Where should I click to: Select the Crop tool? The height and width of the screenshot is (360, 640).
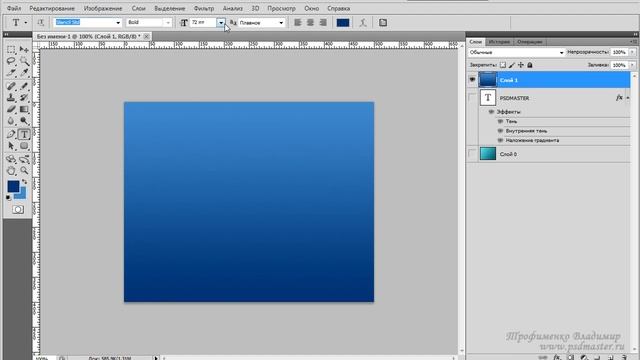click(11, 73)
